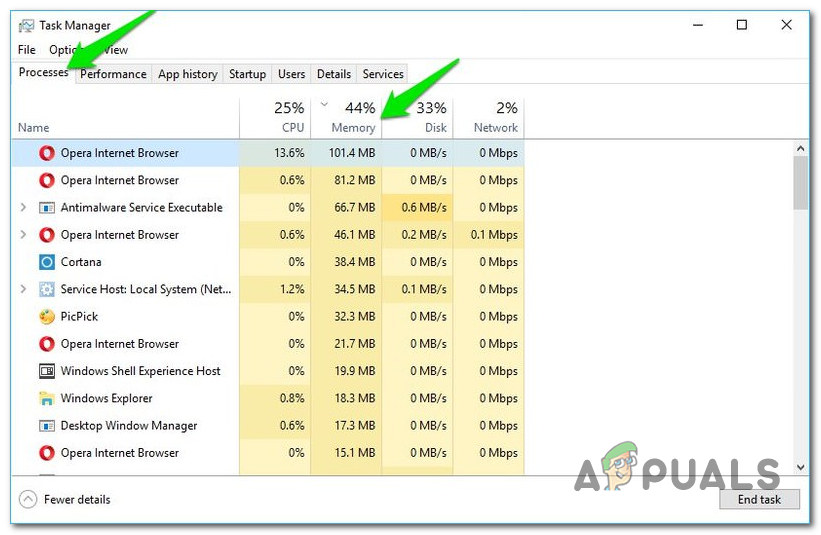This screenshot has height=535, width=821.
Task: Click Fewer details link
Action: pos(77,500)
